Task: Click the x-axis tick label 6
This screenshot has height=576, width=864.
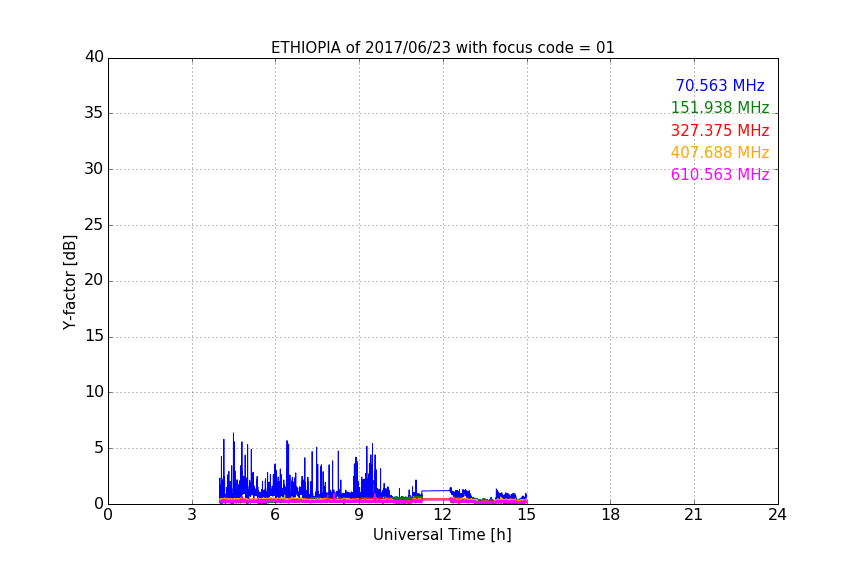Action: [x=275, y=515]
